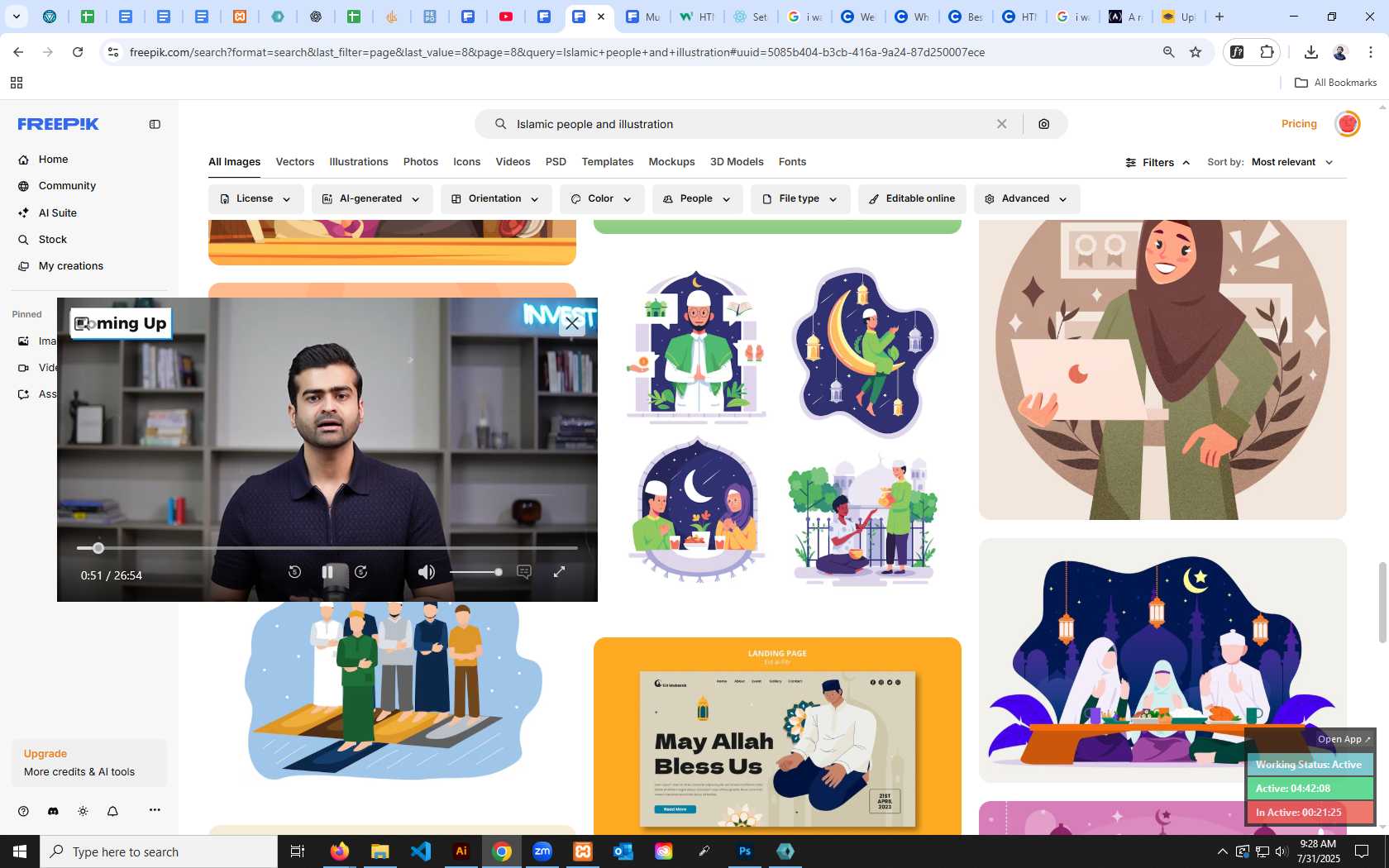Open the browser Downloads icon
The width and height of the screenshot is (1389, 868).
1310,52
